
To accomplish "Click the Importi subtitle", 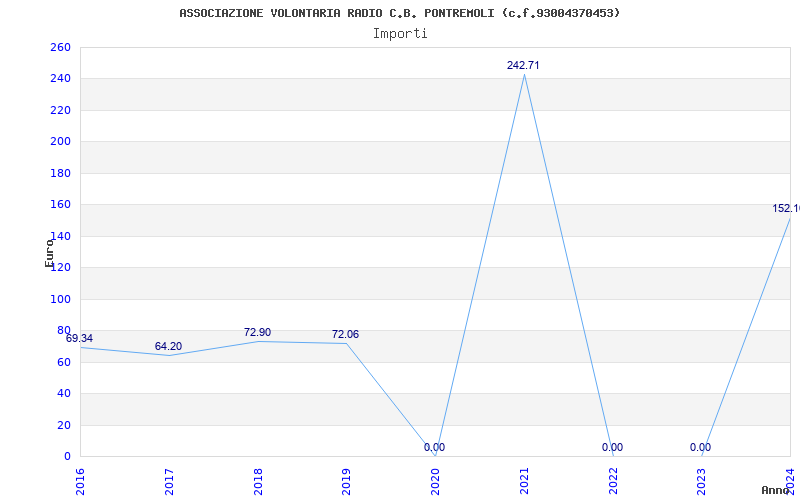I will point(399,34).
